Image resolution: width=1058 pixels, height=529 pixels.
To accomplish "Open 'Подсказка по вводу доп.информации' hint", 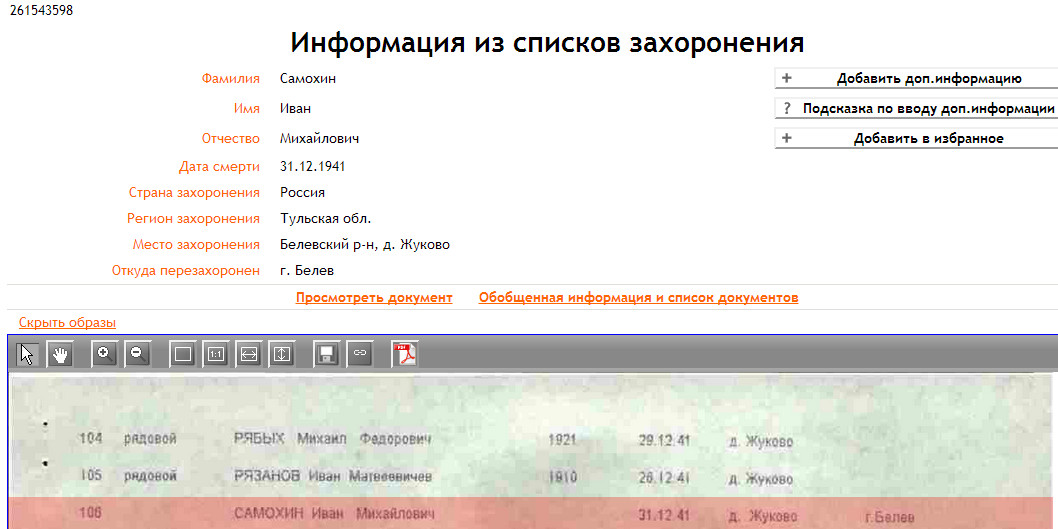I will [916, 109].
